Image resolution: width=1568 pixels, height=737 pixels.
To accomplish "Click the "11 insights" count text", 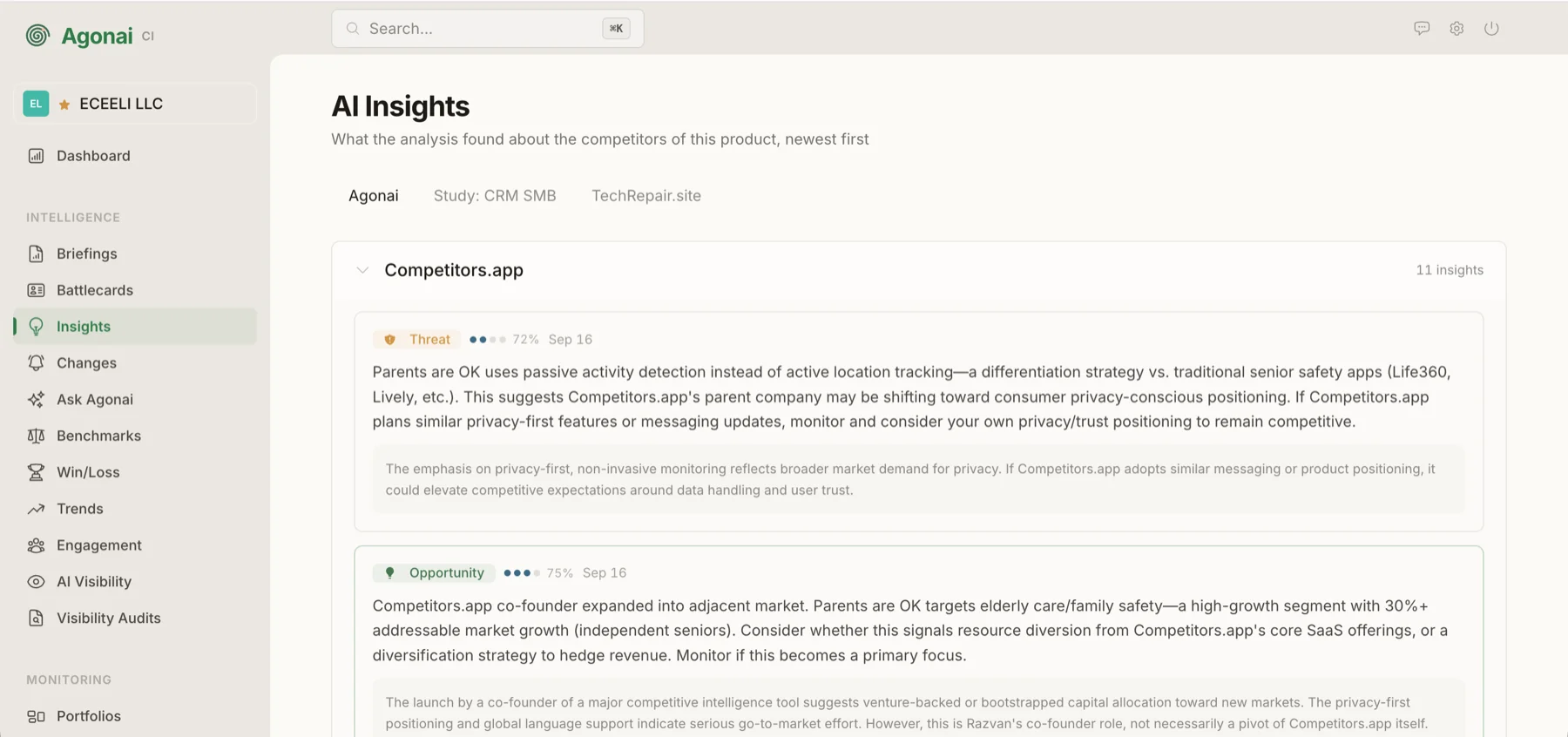I will point(1450,270).
